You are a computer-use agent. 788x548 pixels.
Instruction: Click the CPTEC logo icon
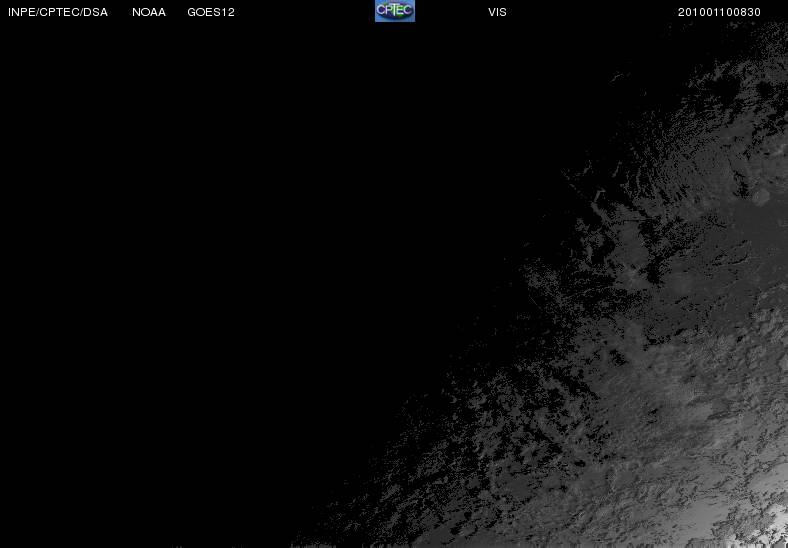(395, 11)
